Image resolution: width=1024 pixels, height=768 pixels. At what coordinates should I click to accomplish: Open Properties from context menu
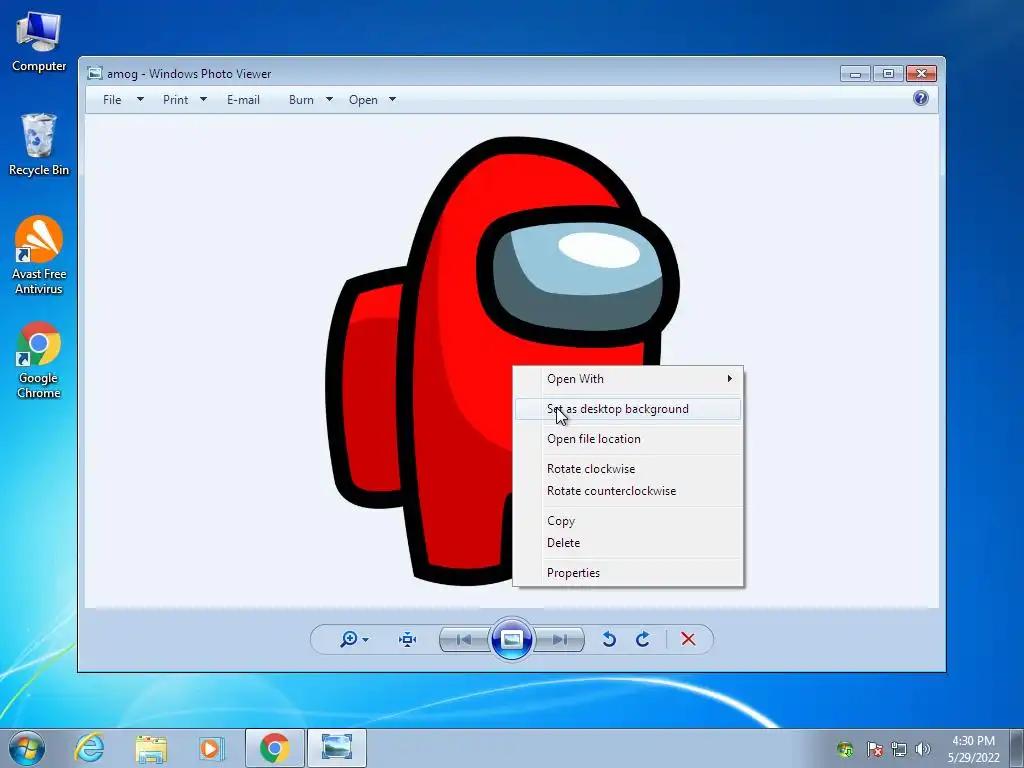[628, 573]
